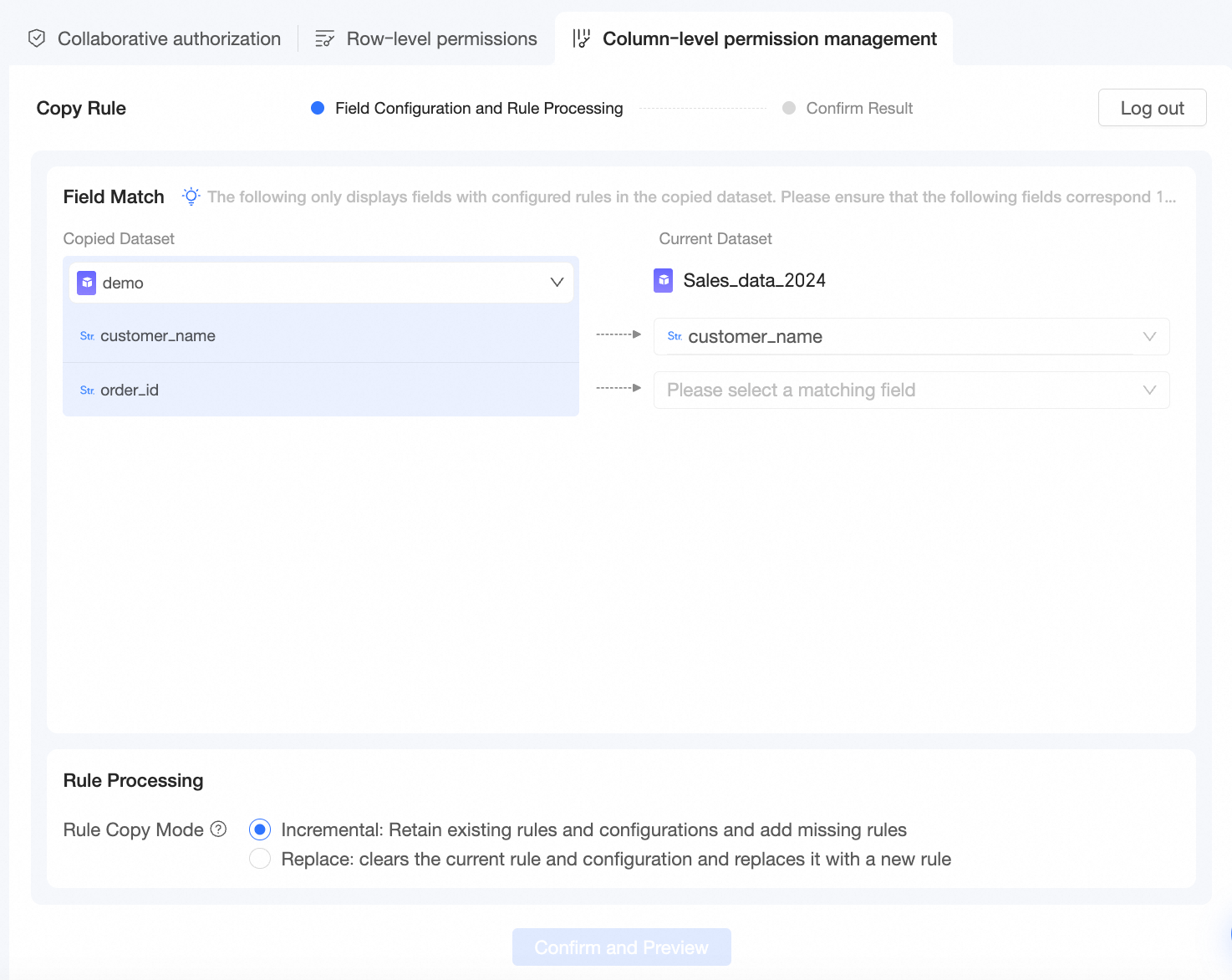
Task: Select the Replace rule copy mode
Action: (x=260, y=859)
